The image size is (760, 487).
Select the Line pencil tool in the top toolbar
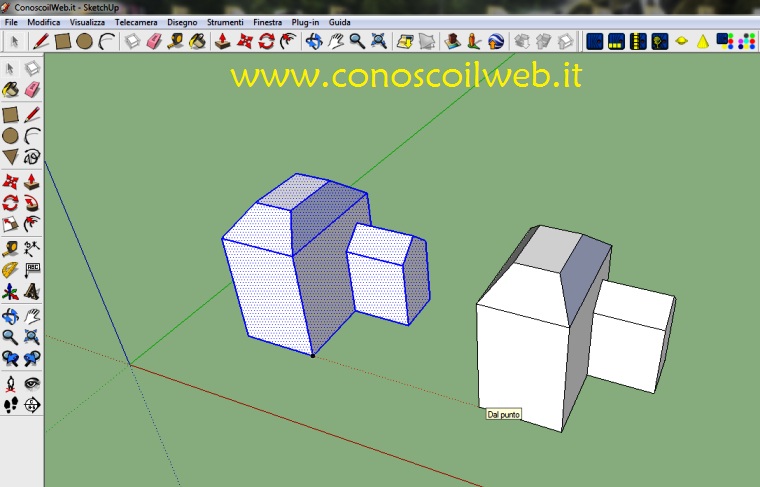coord(41,41)
